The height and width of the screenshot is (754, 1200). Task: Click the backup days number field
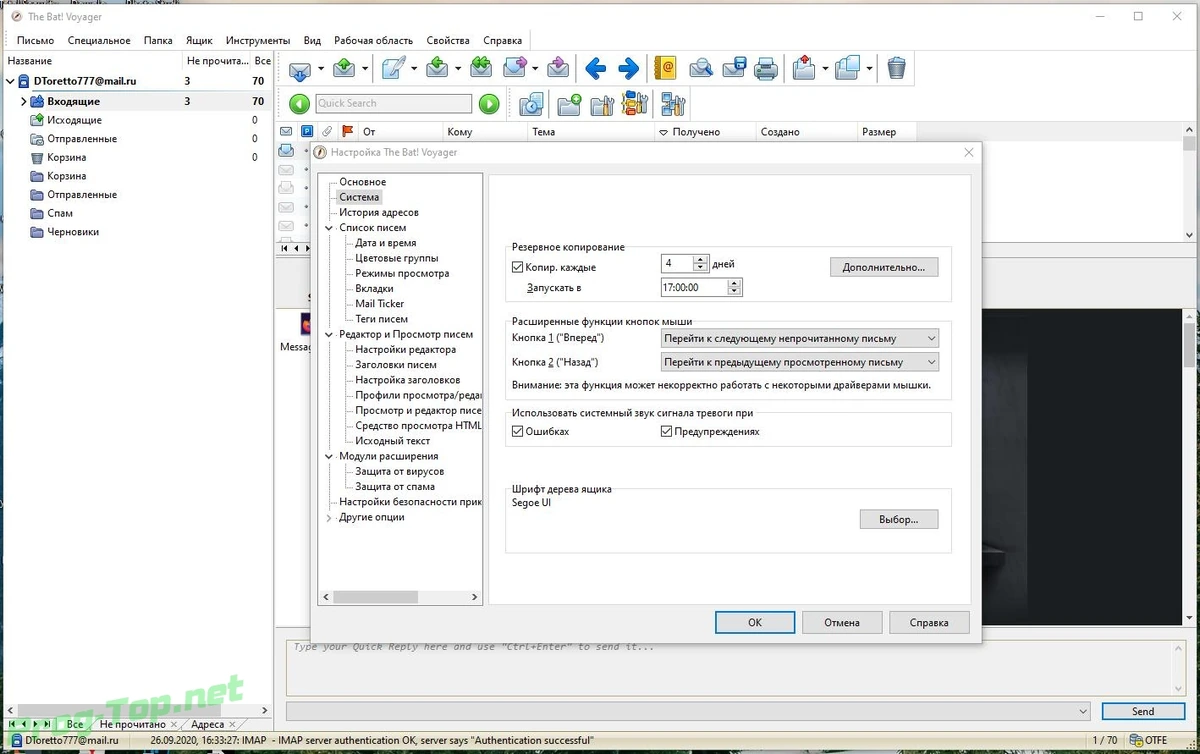677,264
